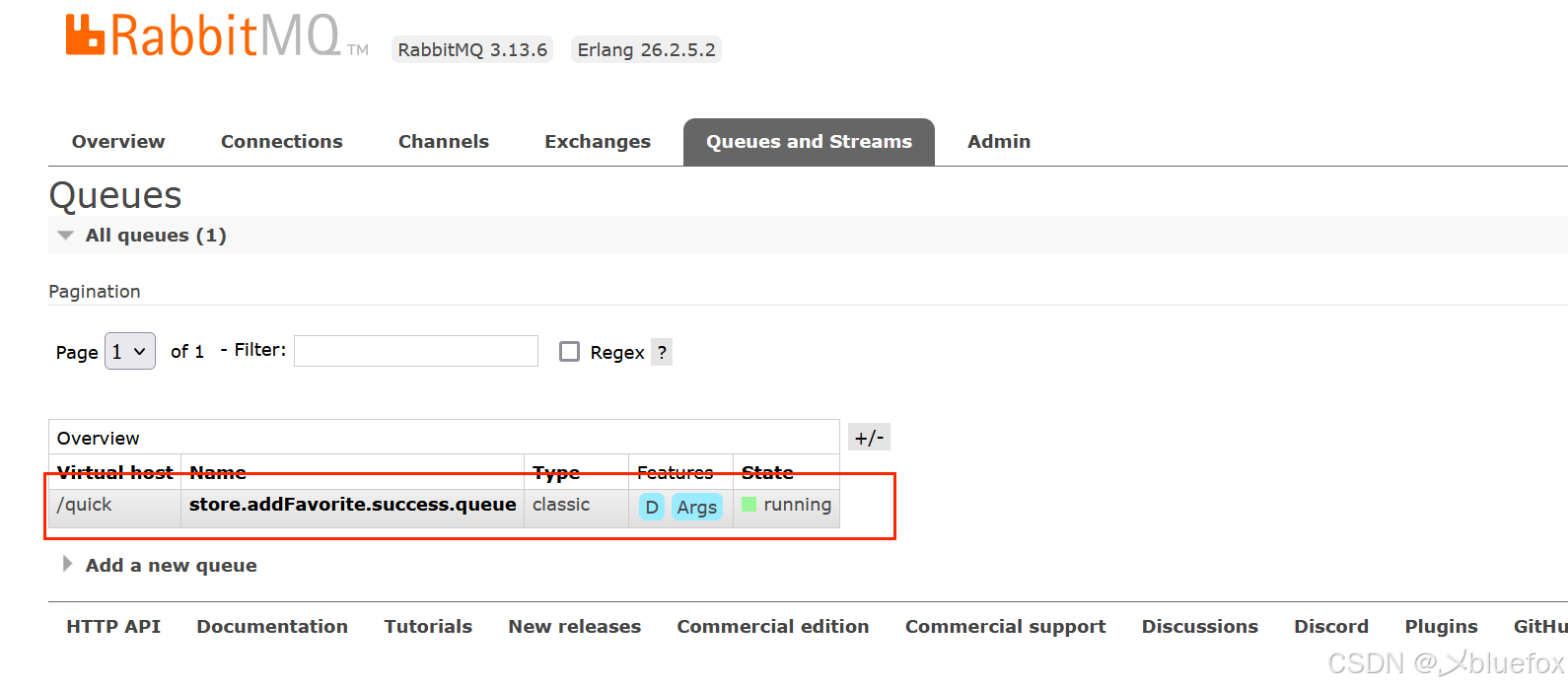
Task: Open the Tutorials footer link
Action: click(x=428, y=626)
